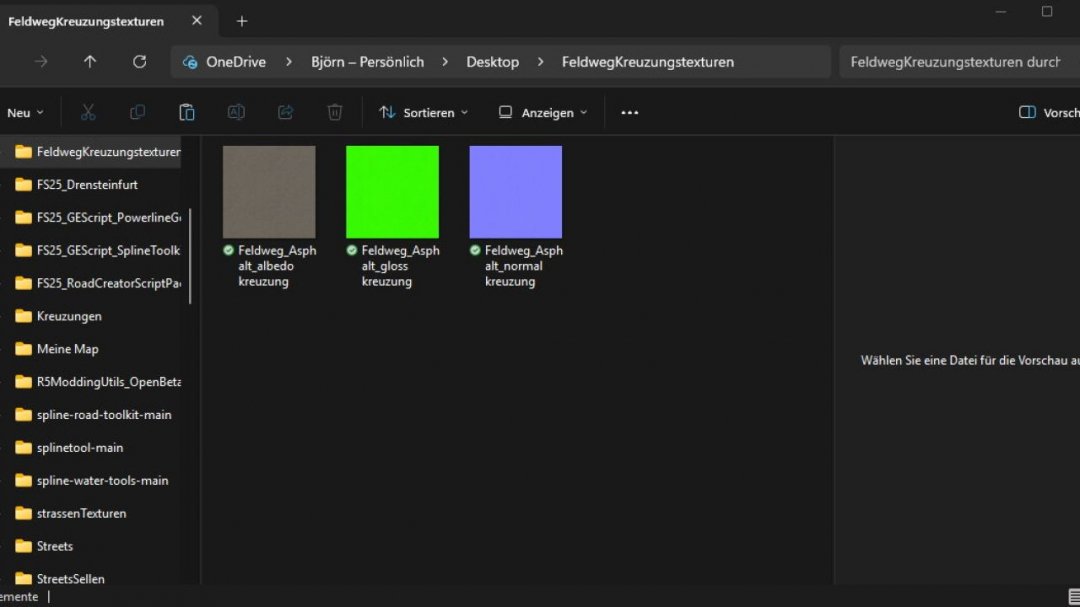The height and width of the screenshot is (607, 1080).
Task: Select the Rename icon
Action: coord(236,112)
